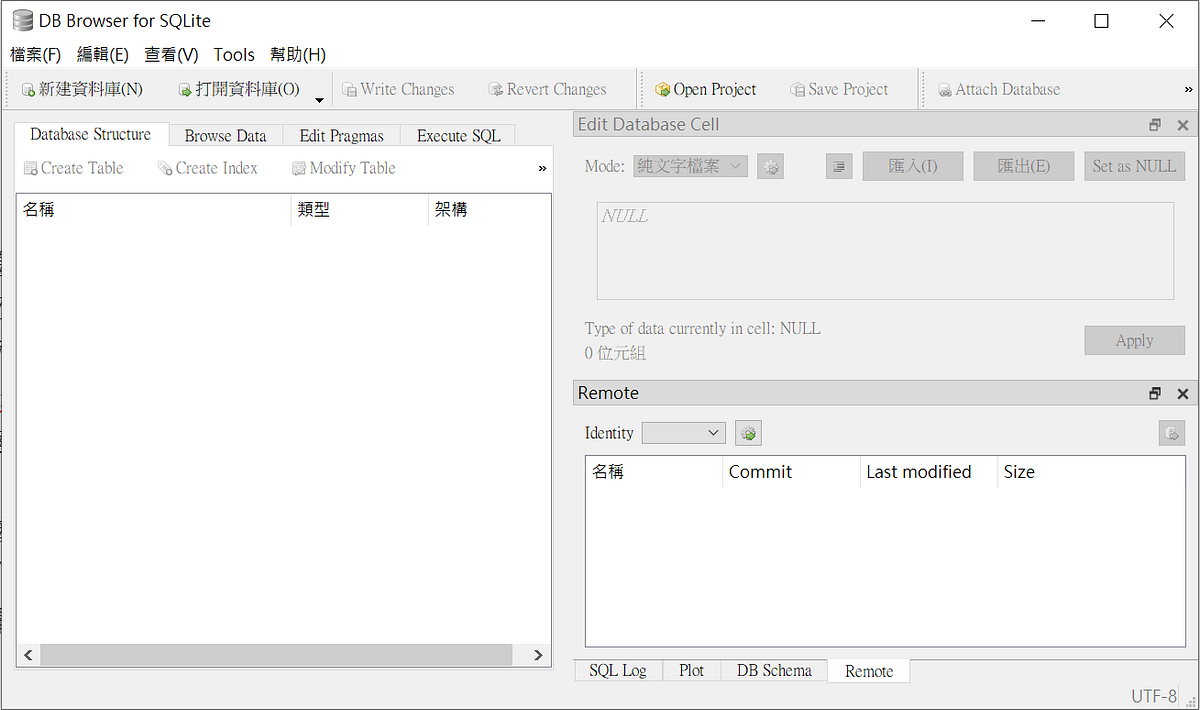Click the Create Index icon
The image size is (1200, 710).
[163, 168]
